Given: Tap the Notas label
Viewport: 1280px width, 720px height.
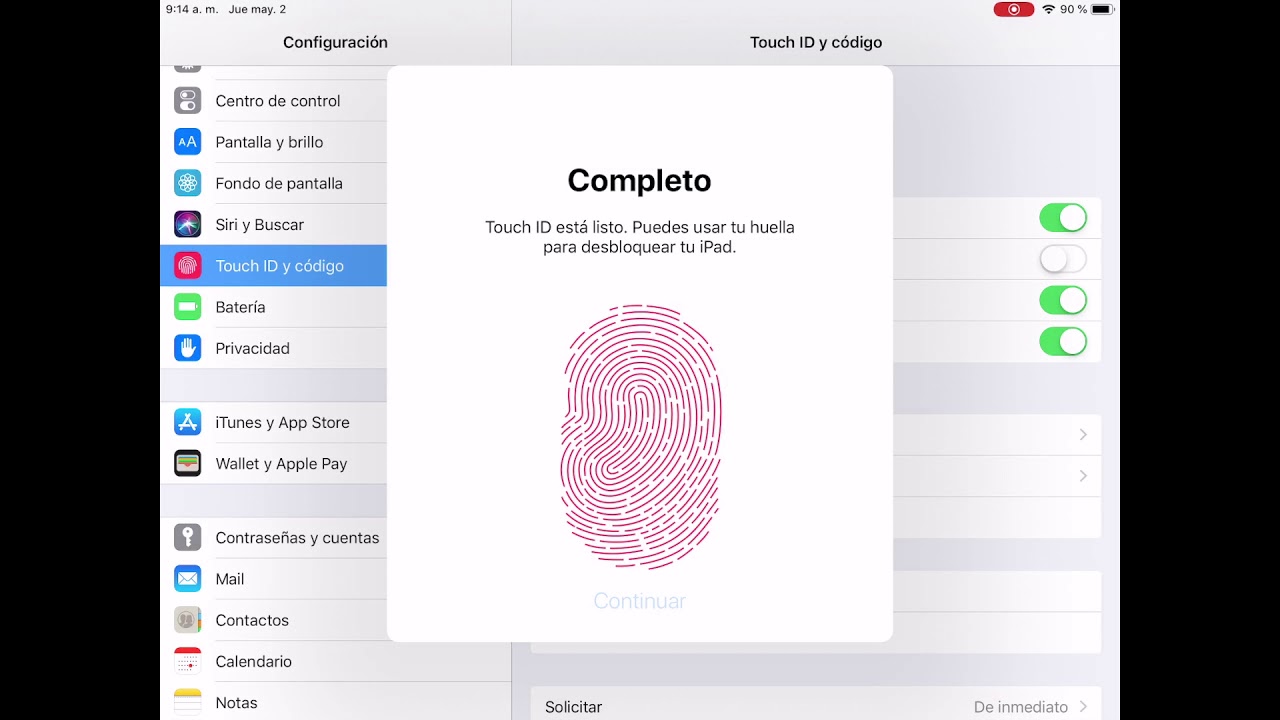Looking at the screenshot, I should pyautogui.click(x=237, y=703).
